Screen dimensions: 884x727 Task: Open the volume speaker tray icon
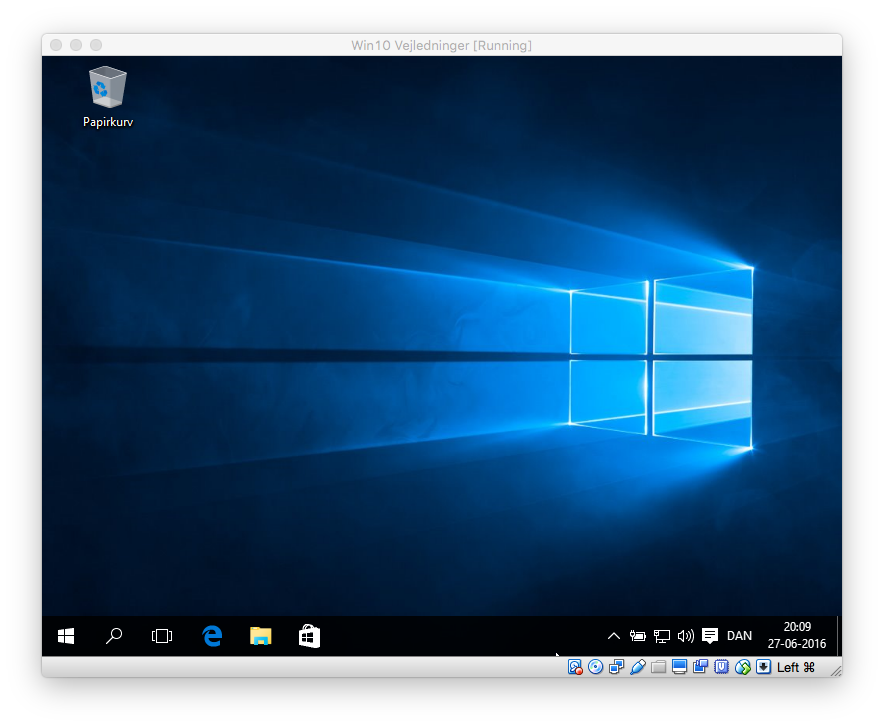click(686, 636)
